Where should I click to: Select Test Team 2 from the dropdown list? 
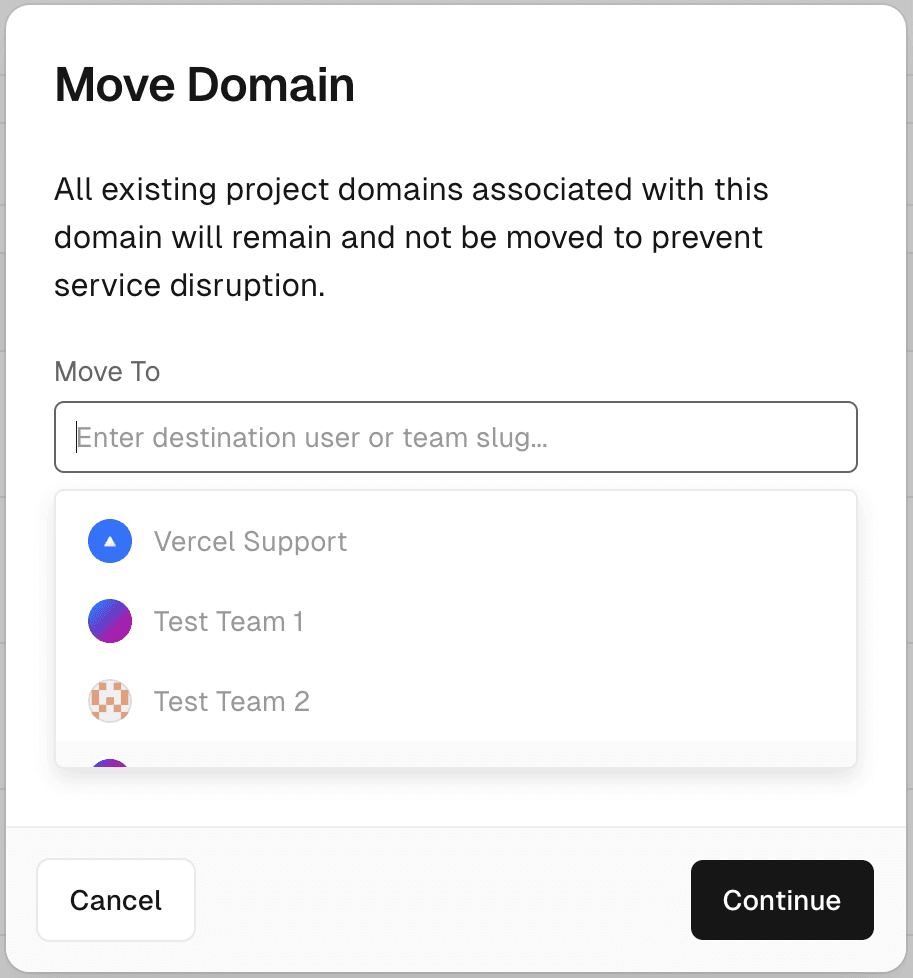pyautogui.click(x=232, y=701)
